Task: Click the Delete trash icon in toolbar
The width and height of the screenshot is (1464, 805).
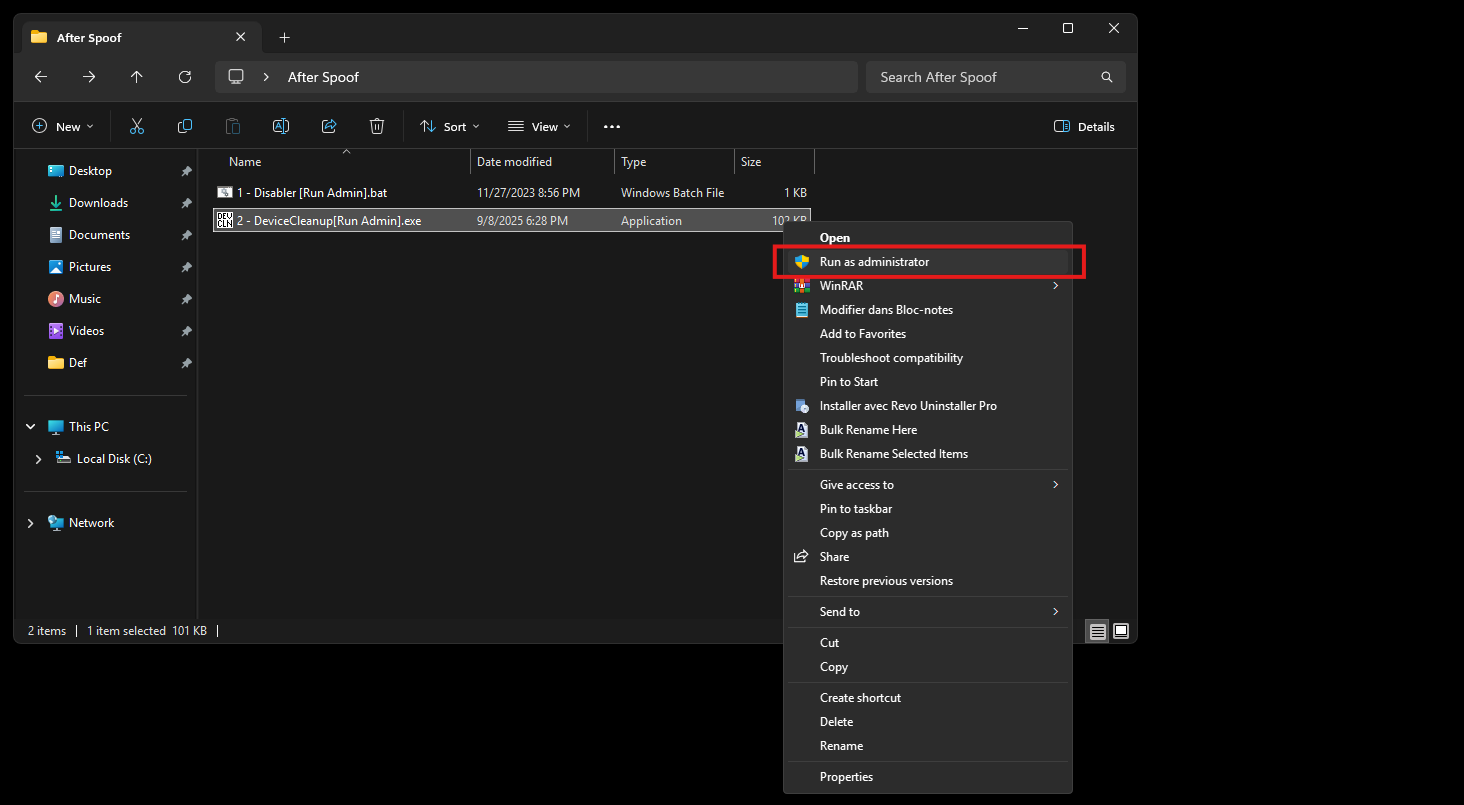Action: [x=377, y=126]
